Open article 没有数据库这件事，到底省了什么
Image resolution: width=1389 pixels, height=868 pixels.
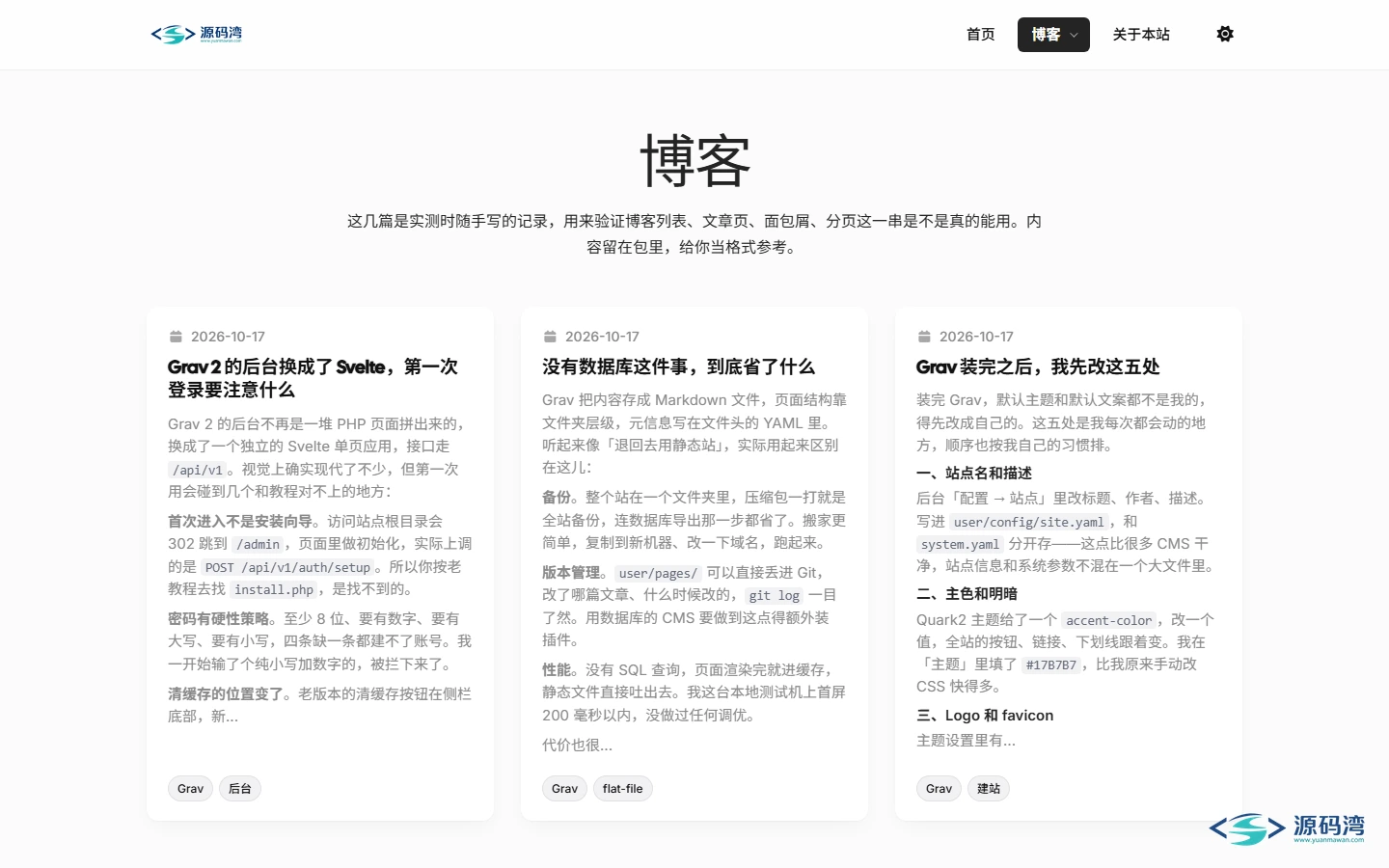coord(678,366)
